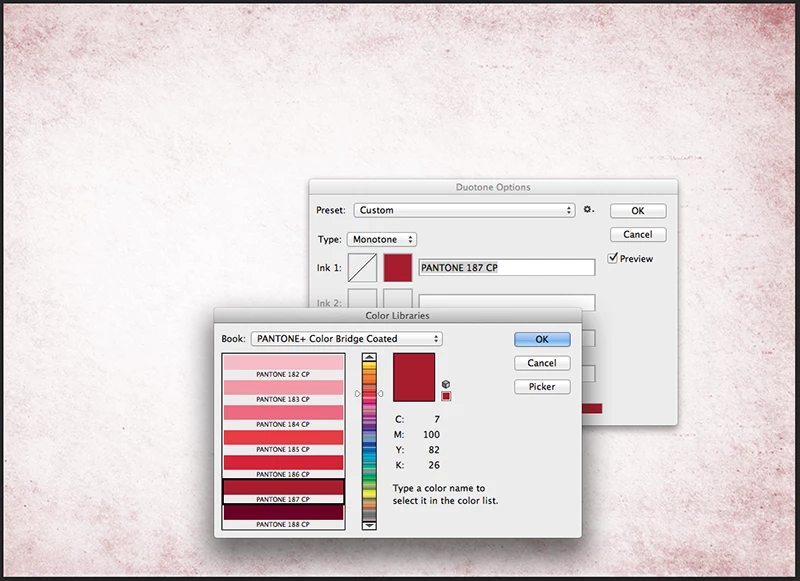Image resolution: width=800 pixels, height=581 pixels.
Task: Click OK in Color Libraries dialog
Action: pos(542,339)
